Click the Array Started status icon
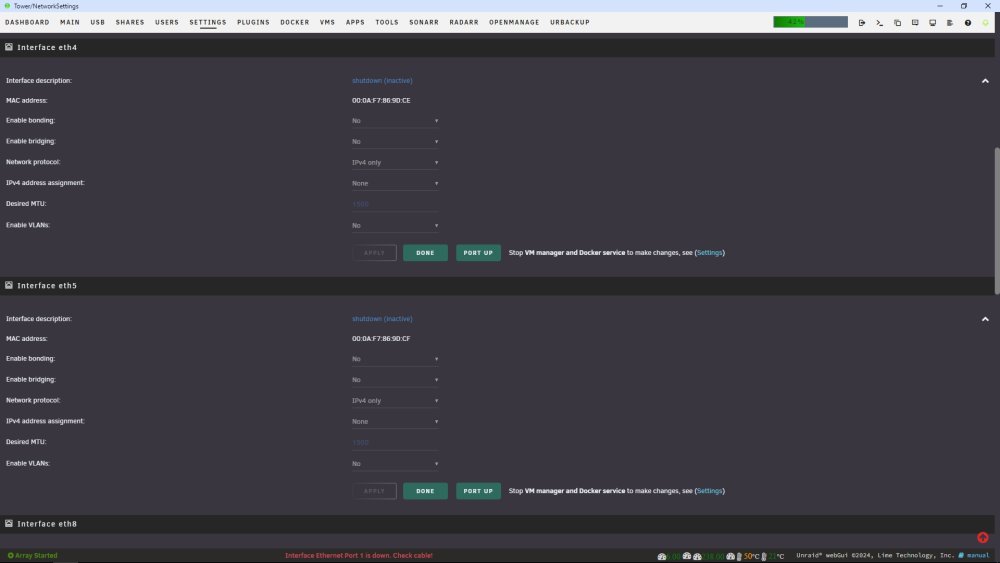 click(10, 555)
